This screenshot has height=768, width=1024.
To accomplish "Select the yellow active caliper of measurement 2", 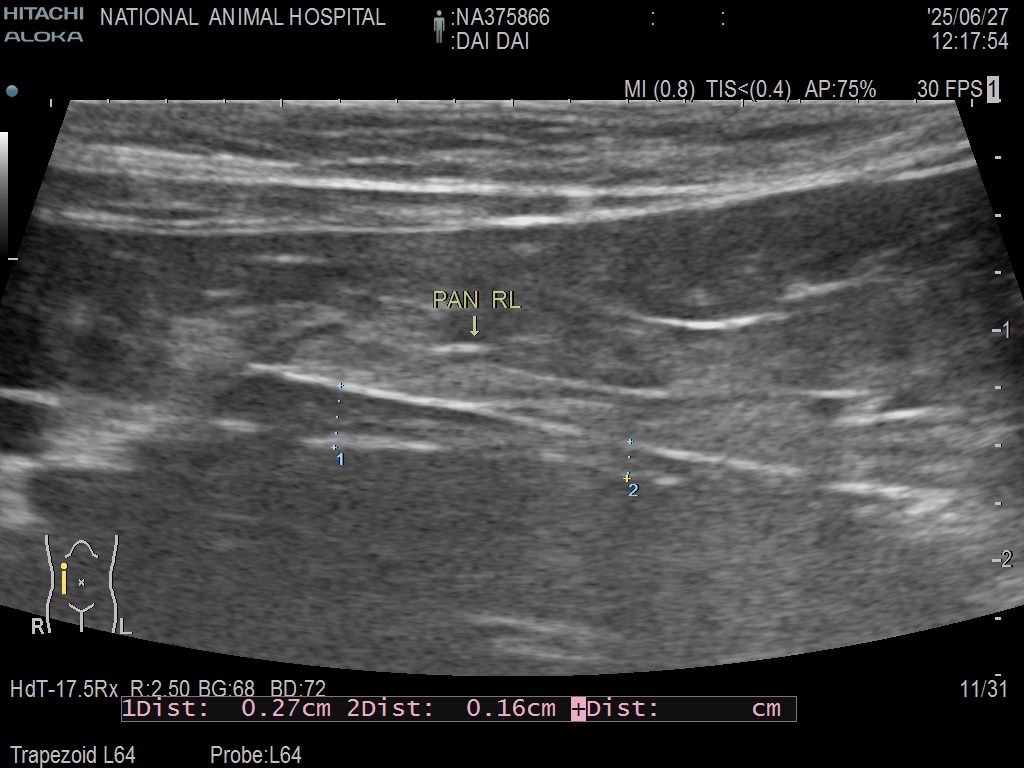I will point(627,478).
